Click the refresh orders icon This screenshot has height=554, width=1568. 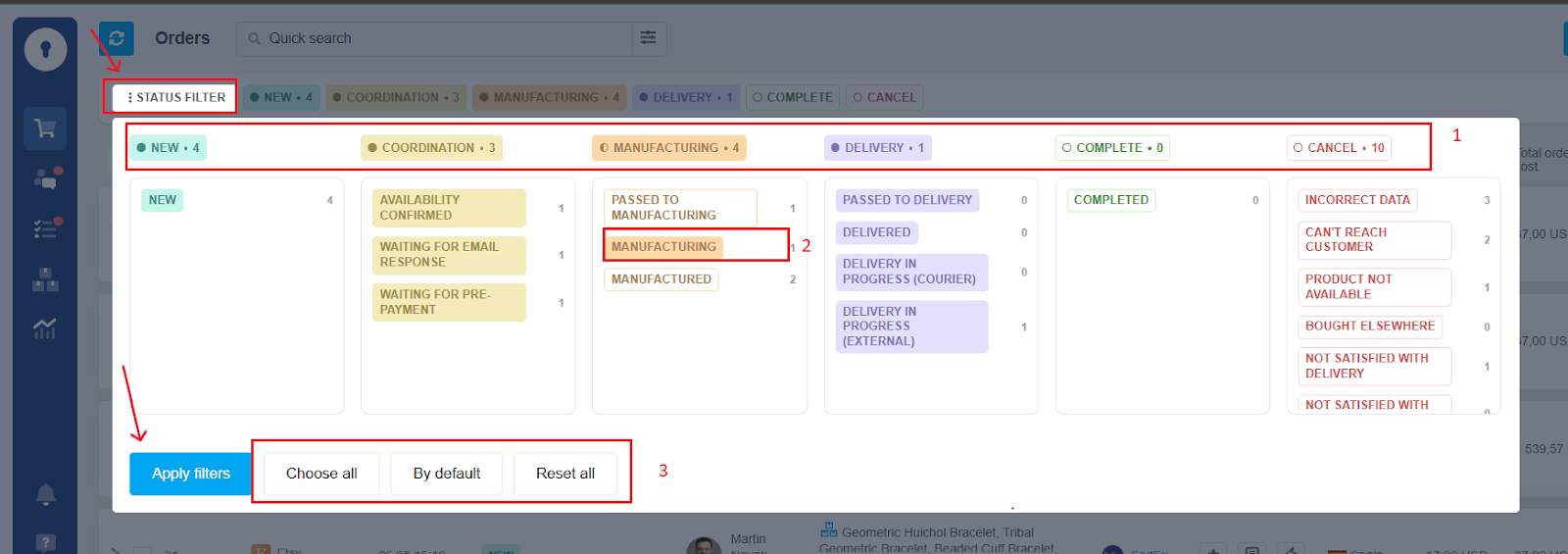coord(117,38)
